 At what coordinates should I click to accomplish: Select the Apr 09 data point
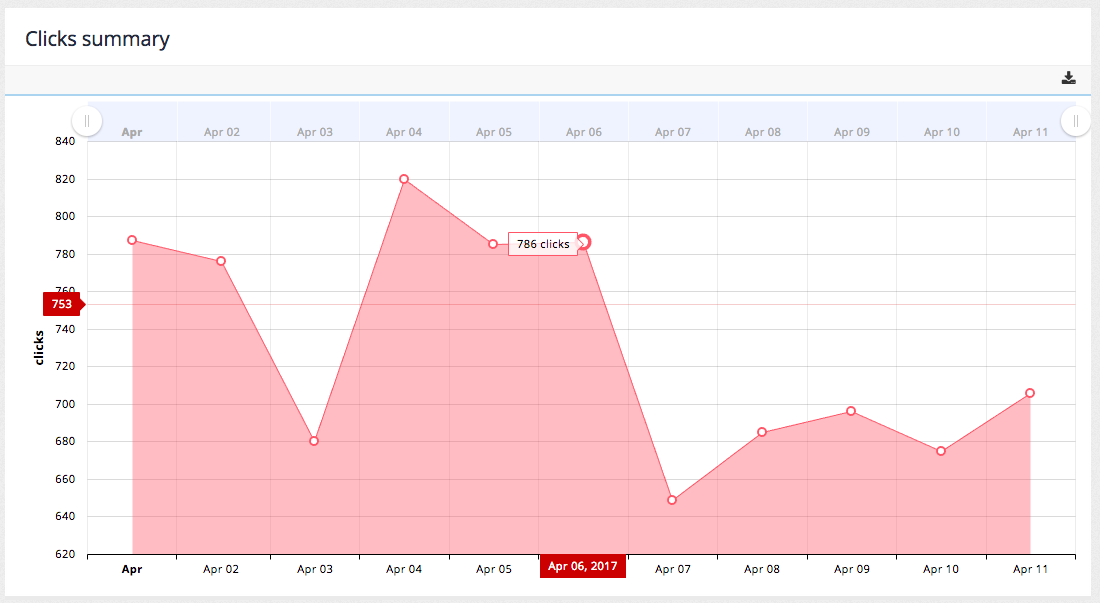click(852, 410)
